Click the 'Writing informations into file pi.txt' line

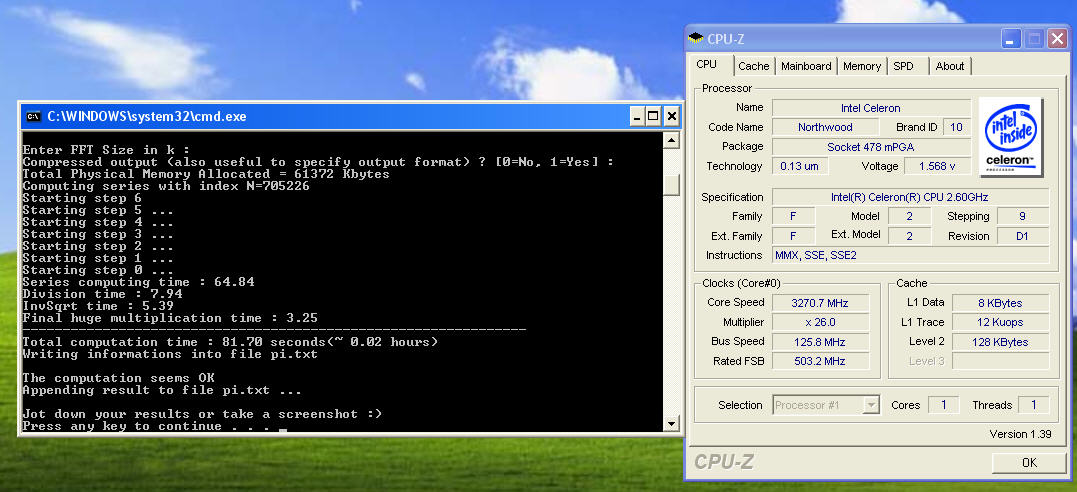click(x=170, y=354)
